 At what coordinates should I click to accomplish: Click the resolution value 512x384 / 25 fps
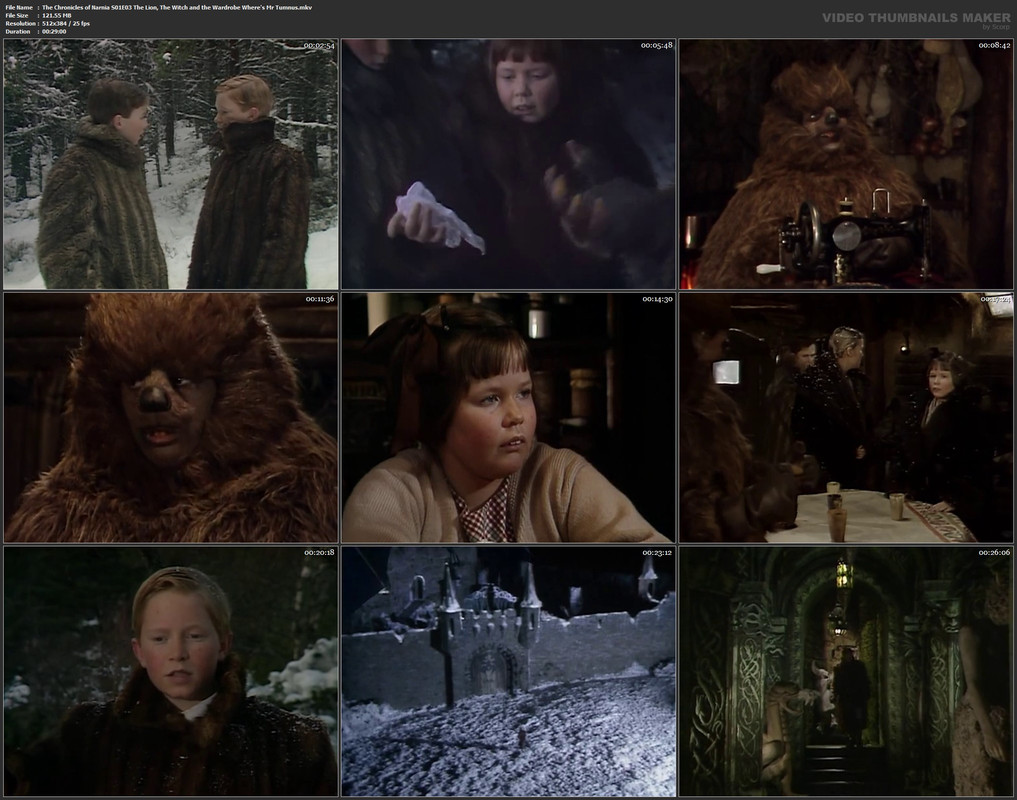coord(66,23)
